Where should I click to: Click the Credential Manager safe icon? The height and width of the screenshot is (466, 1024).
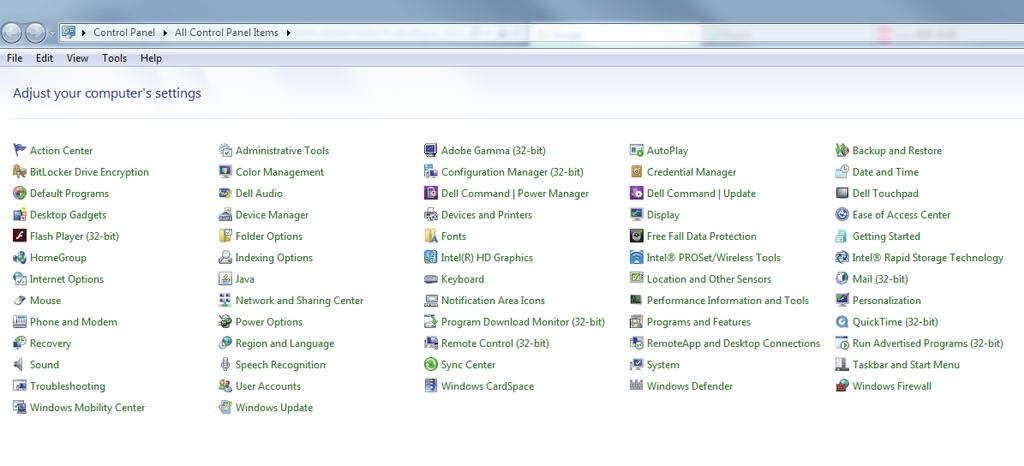click(x=636, y=172)
